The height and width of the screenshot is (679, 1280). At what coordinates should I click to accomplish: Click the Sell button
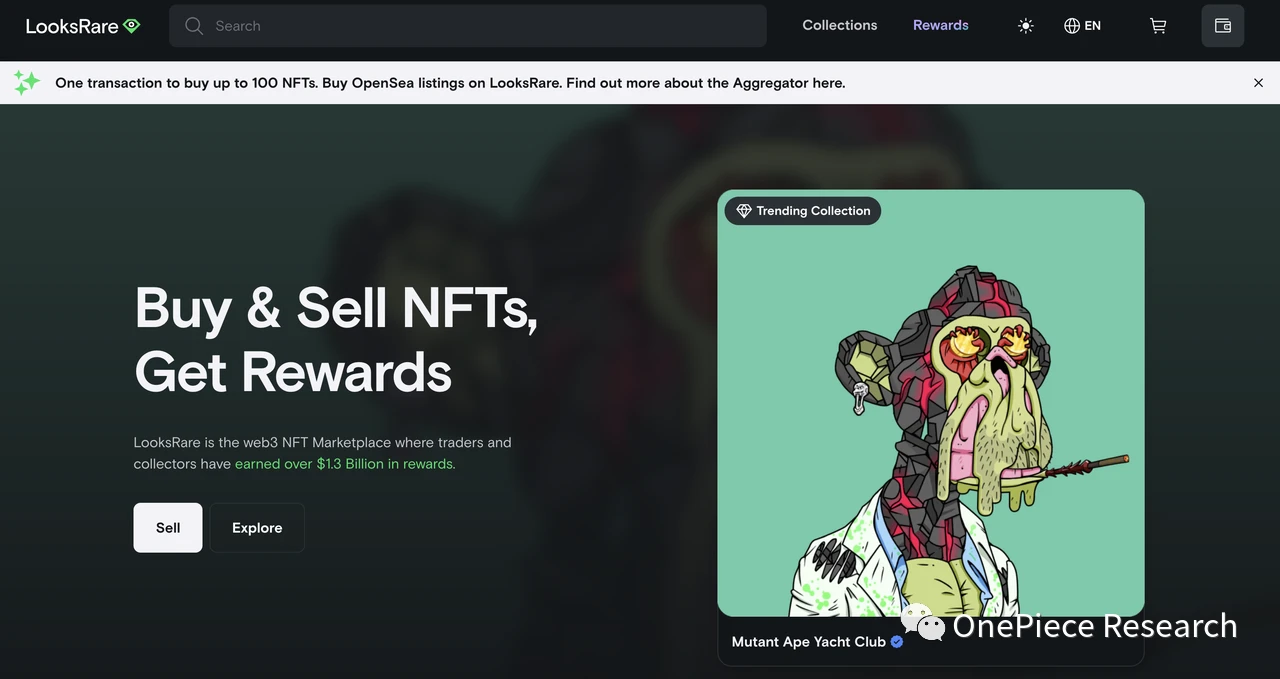click(168, 528)
